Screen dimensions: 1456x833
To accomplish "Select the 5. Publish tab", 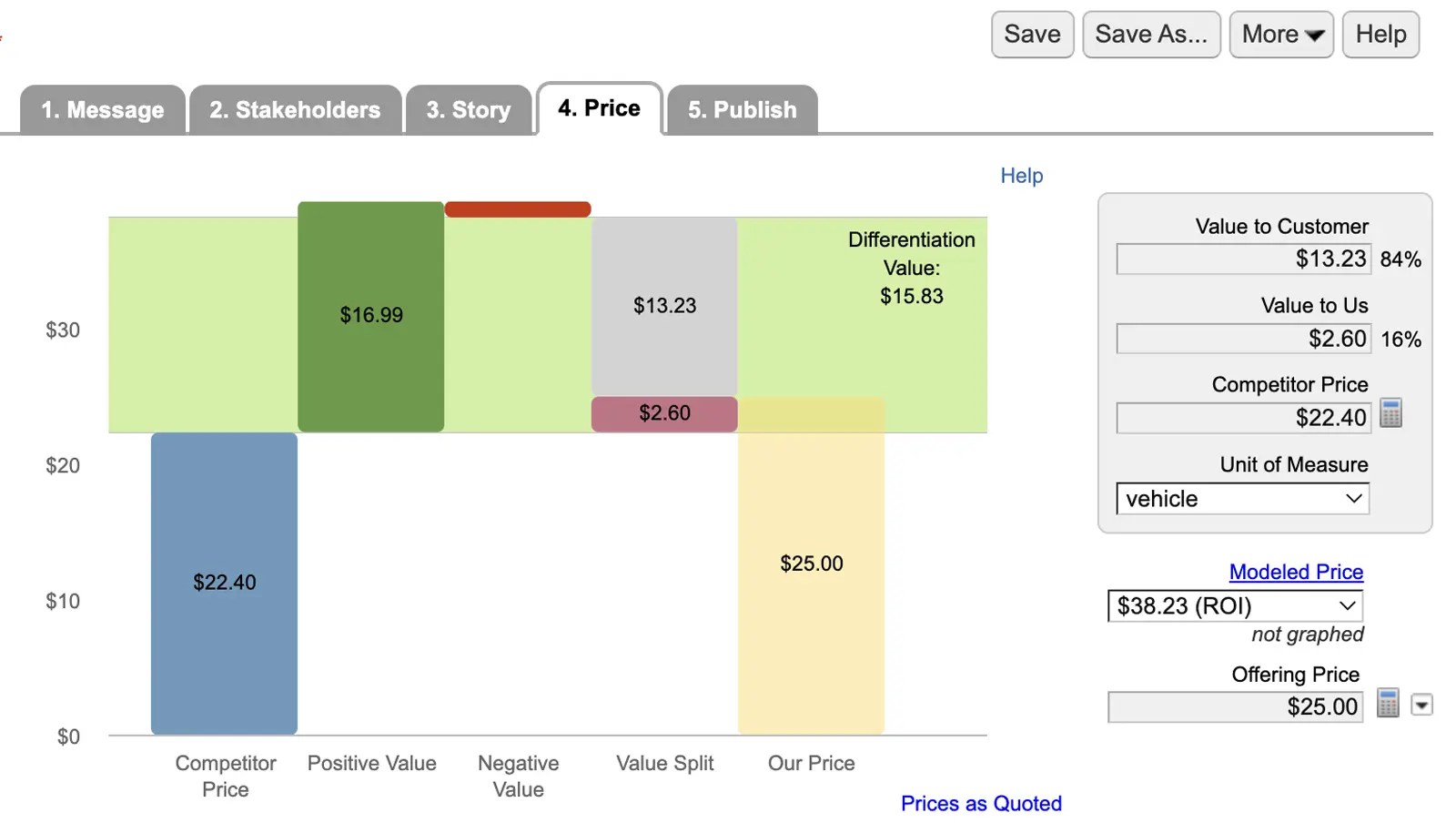I will pyautogui.click(x=742, y=110).
